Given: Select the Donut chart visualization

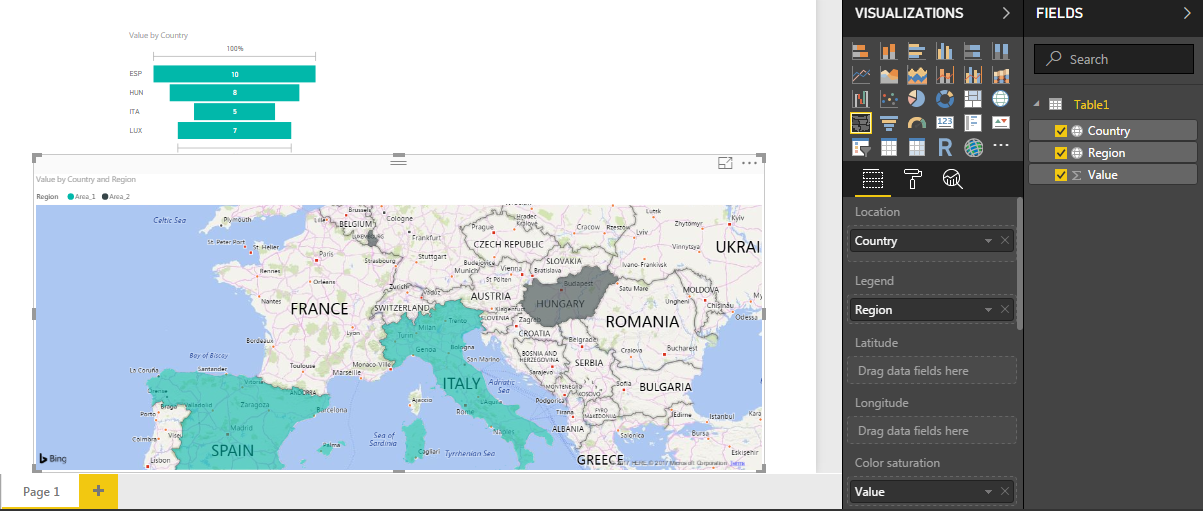Looking at the screenshot, I should click(944, 99).
